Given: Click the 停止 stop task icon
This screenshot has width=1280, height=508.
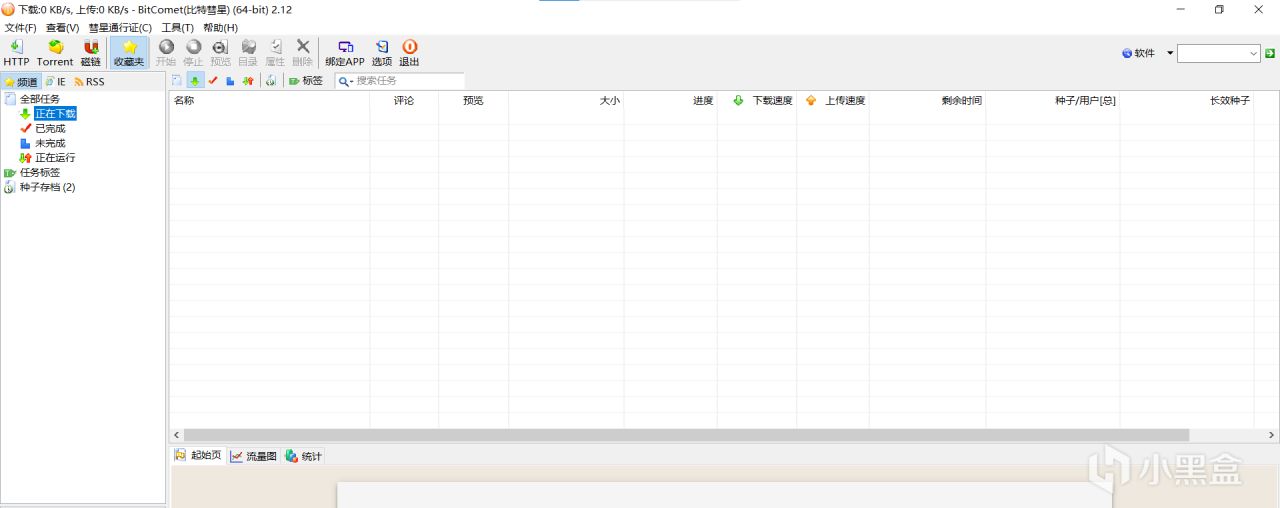Looking at the screenshot, I should [193, 53].
